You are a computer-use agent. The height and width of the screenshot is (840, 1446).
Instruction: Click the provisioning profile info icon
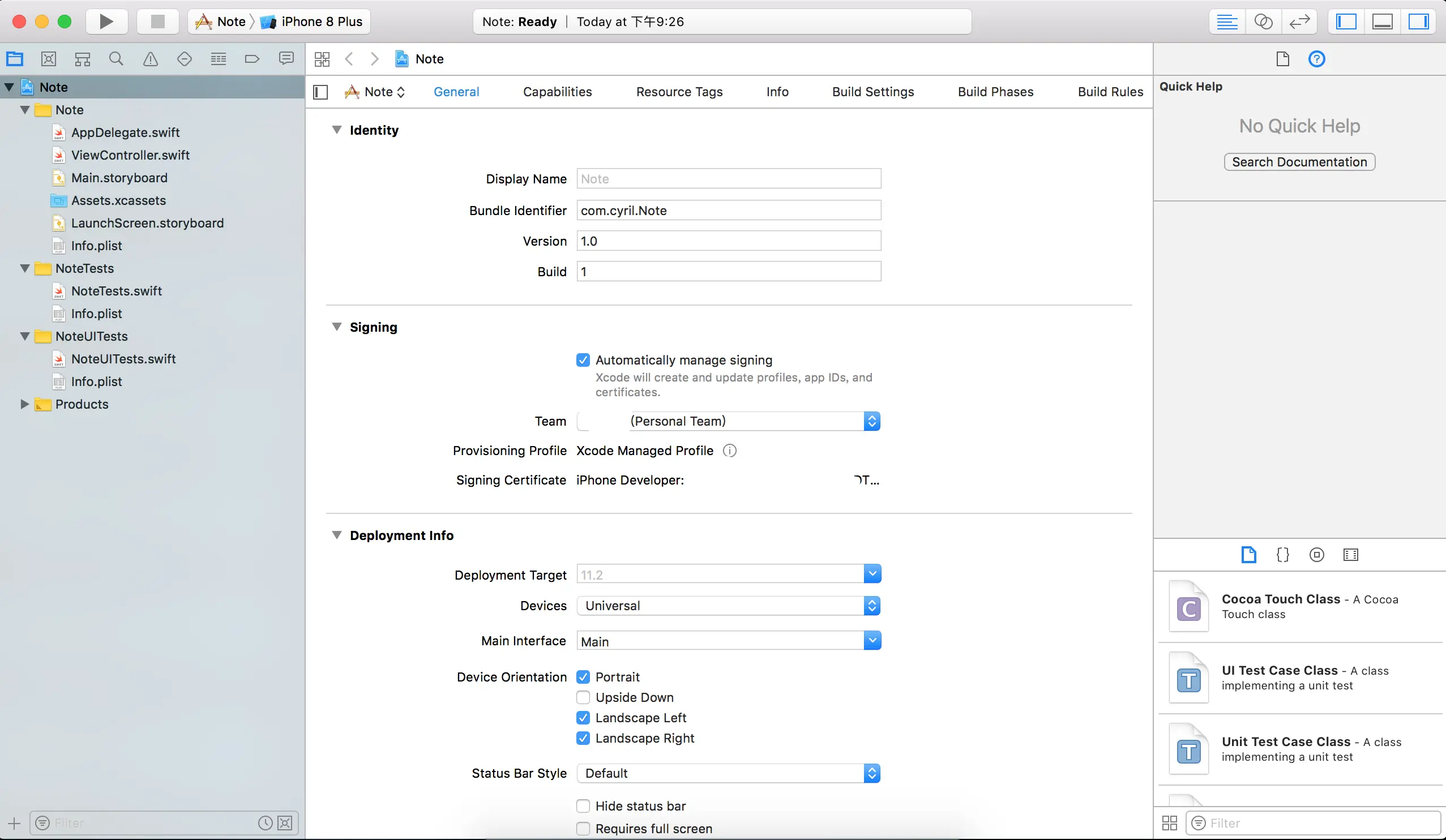coord(729,451)
